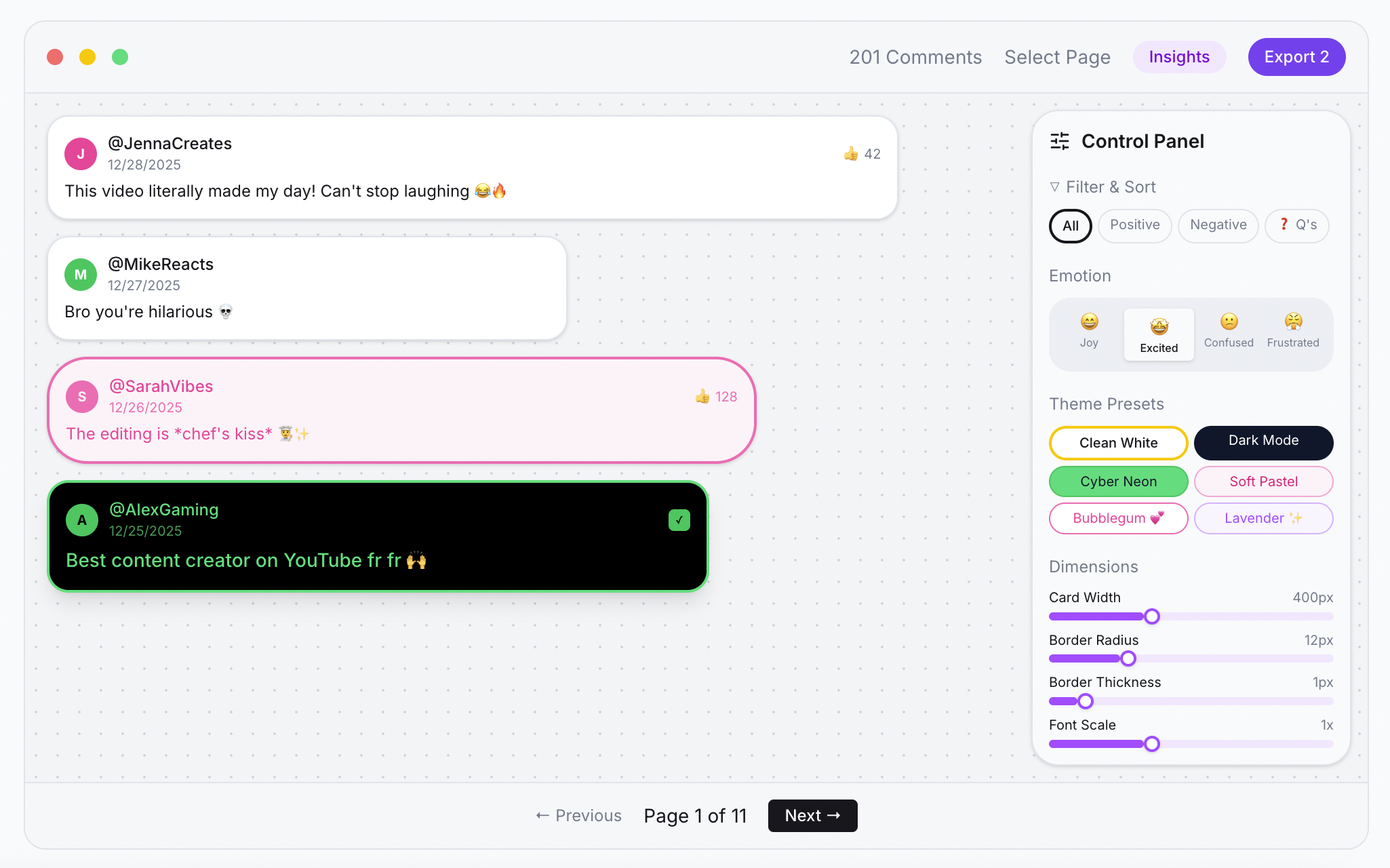This screenshot has width=1390, height=868.
Task: Select the Excited emotion filter
Action: pyautogui.click(x=1159, y=334)
